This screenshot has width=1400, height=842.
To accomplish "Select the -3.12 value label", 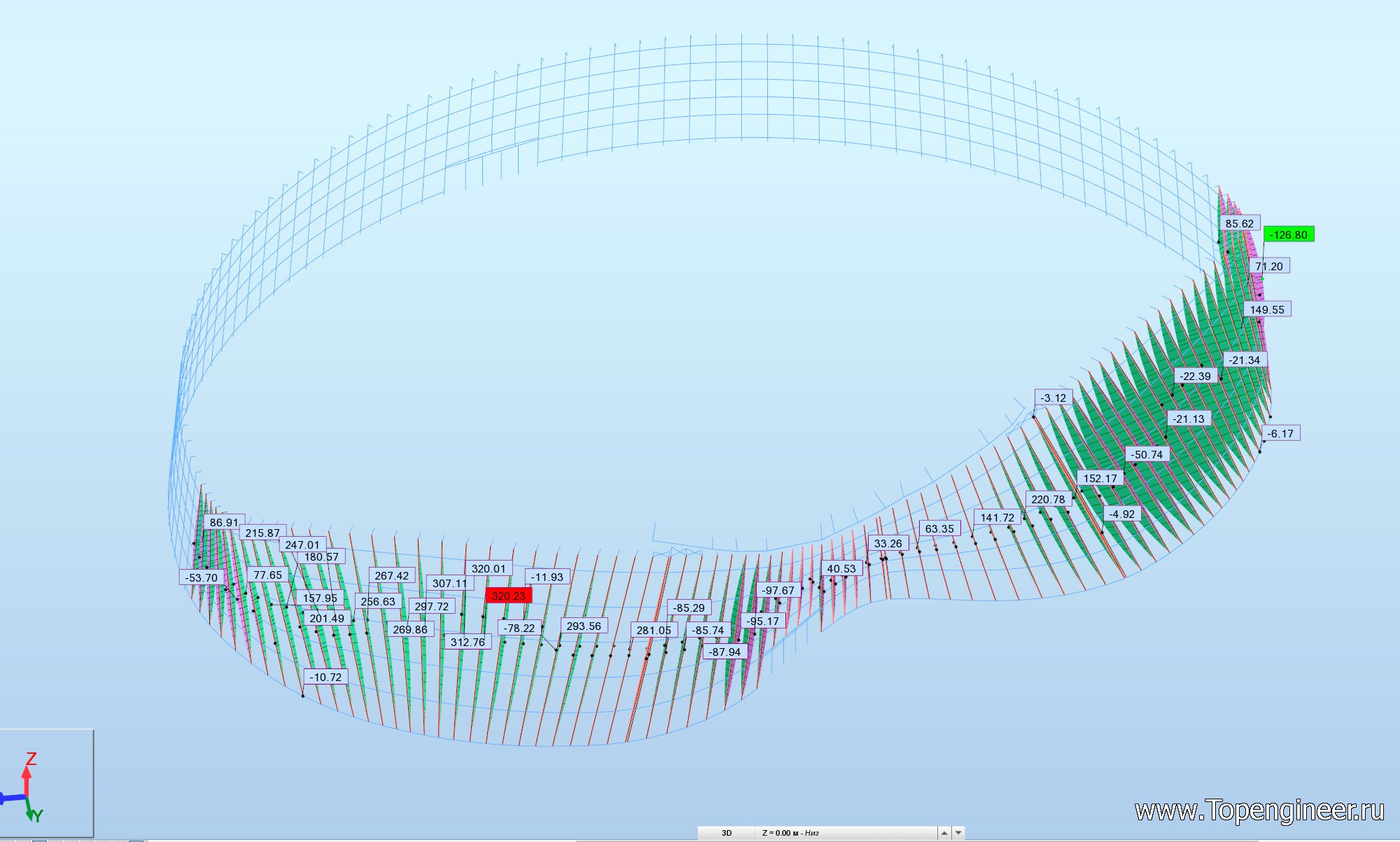I will [x=1053, y=398].
